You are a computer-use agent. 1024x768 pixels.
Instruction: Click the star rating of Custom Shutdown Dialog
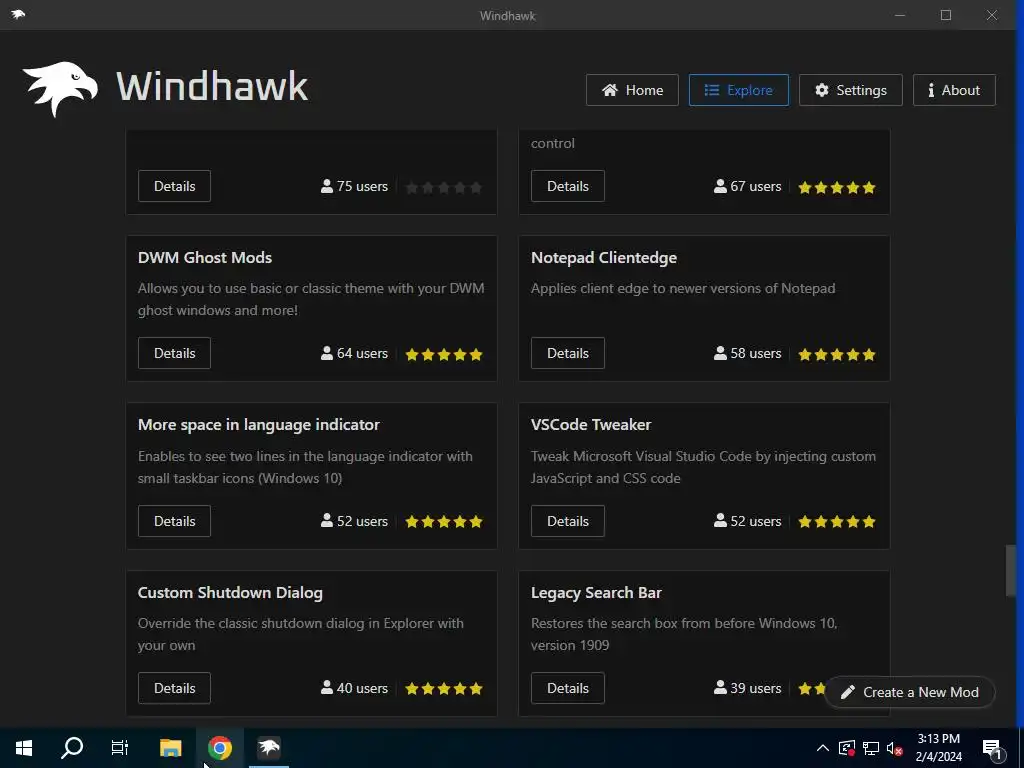(x=443, y=689)
